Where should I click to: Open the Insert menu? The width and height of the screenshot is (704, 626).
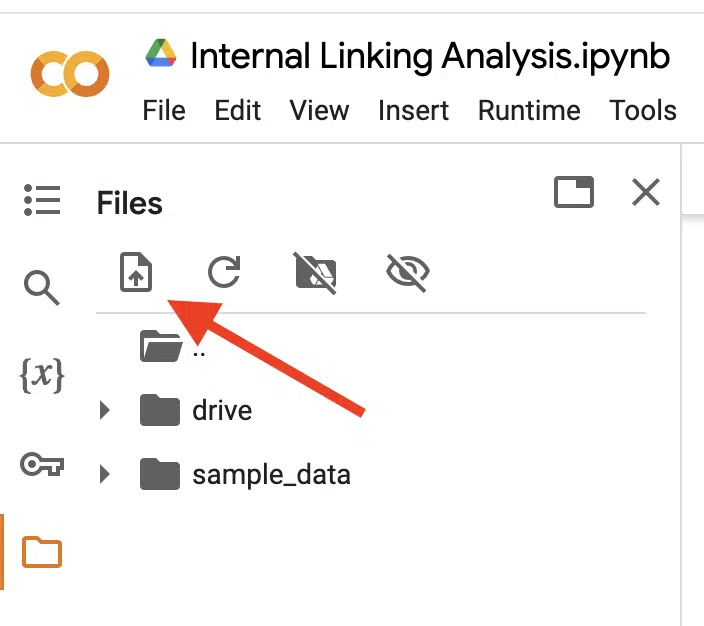(413, 110)
